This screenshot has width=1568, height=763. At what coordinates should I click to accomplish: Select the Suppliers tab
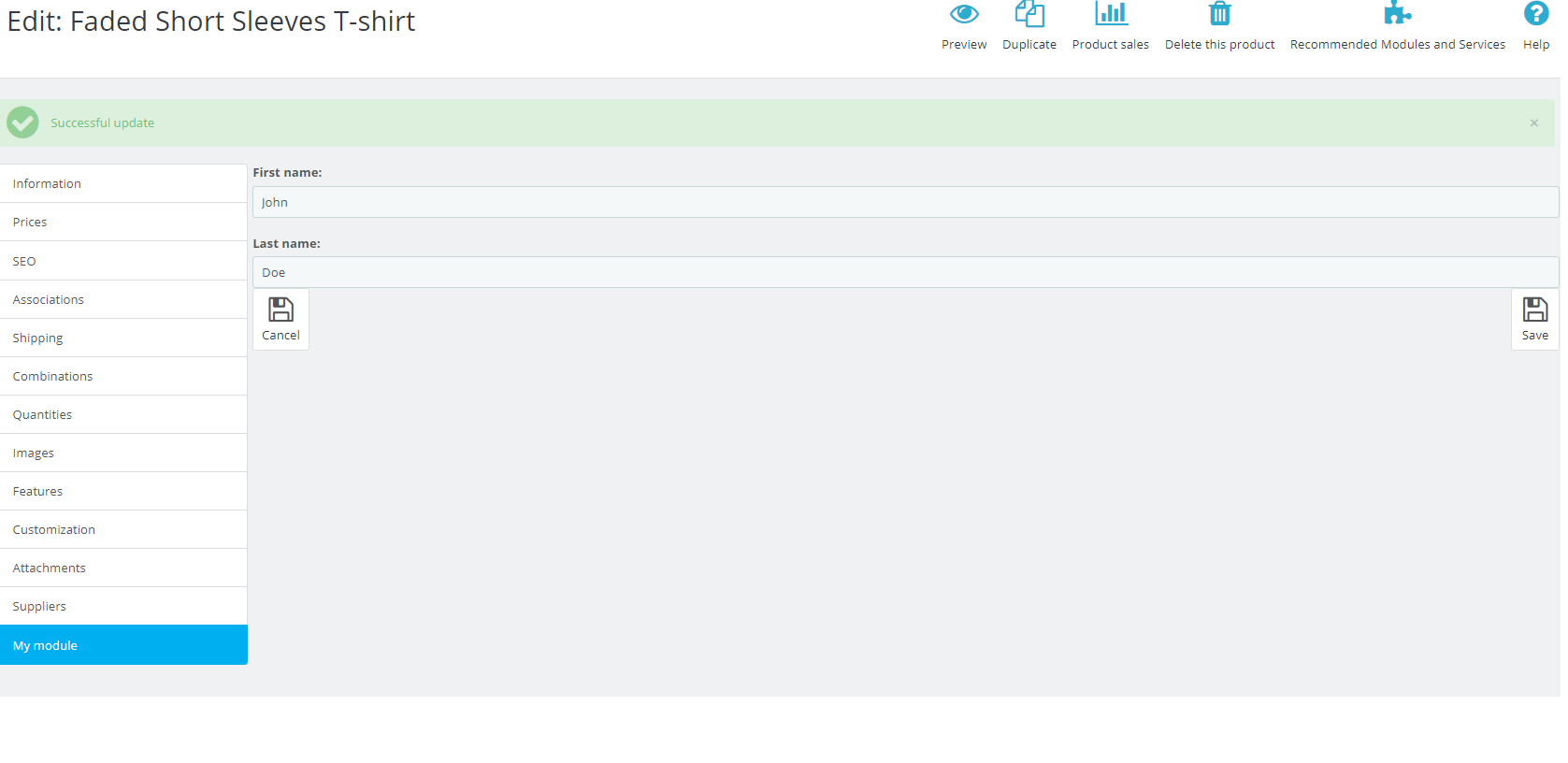[123, 606]
